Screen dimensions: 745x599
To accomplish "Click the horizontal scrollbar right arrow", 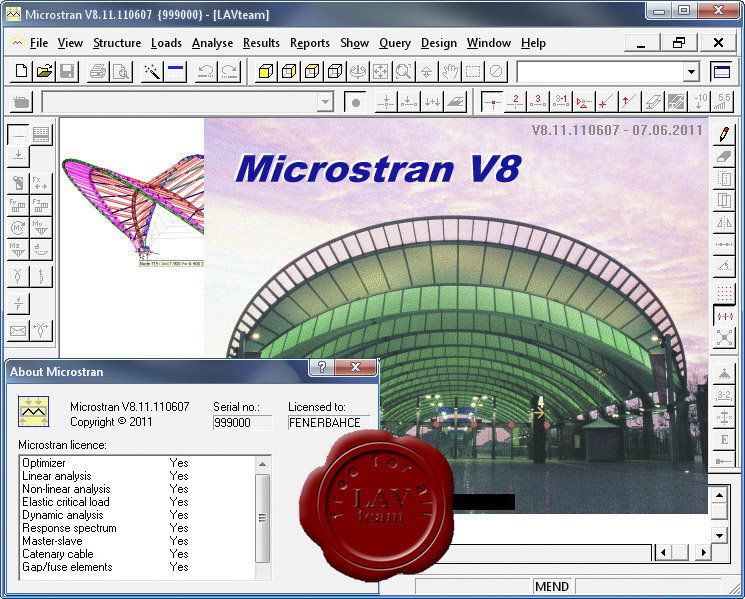I will pos(704,552).
